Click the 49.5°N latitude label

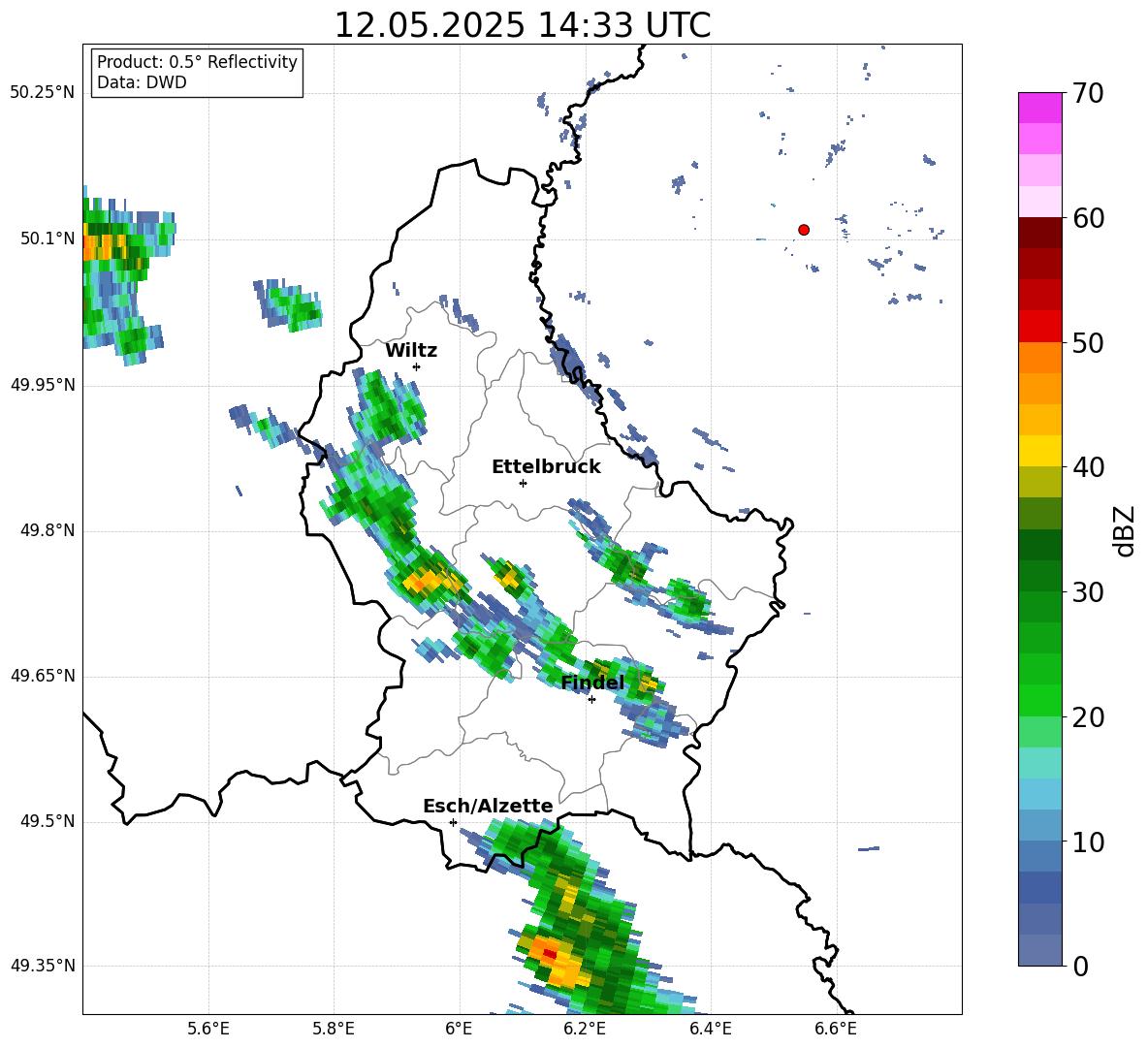click(48, 821)
